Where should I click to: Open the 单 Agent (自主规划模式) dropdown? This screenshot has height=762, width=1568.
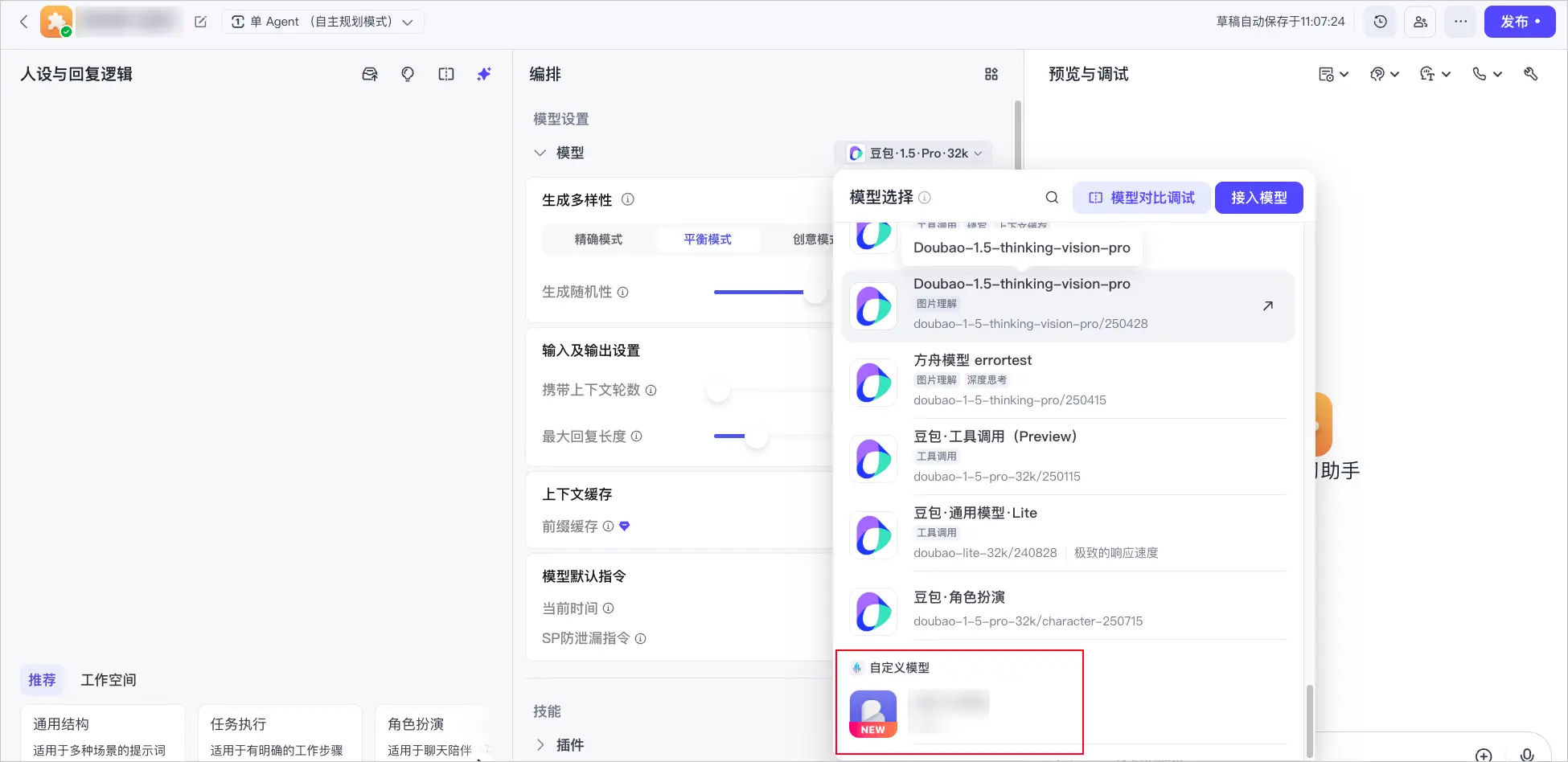pyautogui.click(x=322, y=22)
